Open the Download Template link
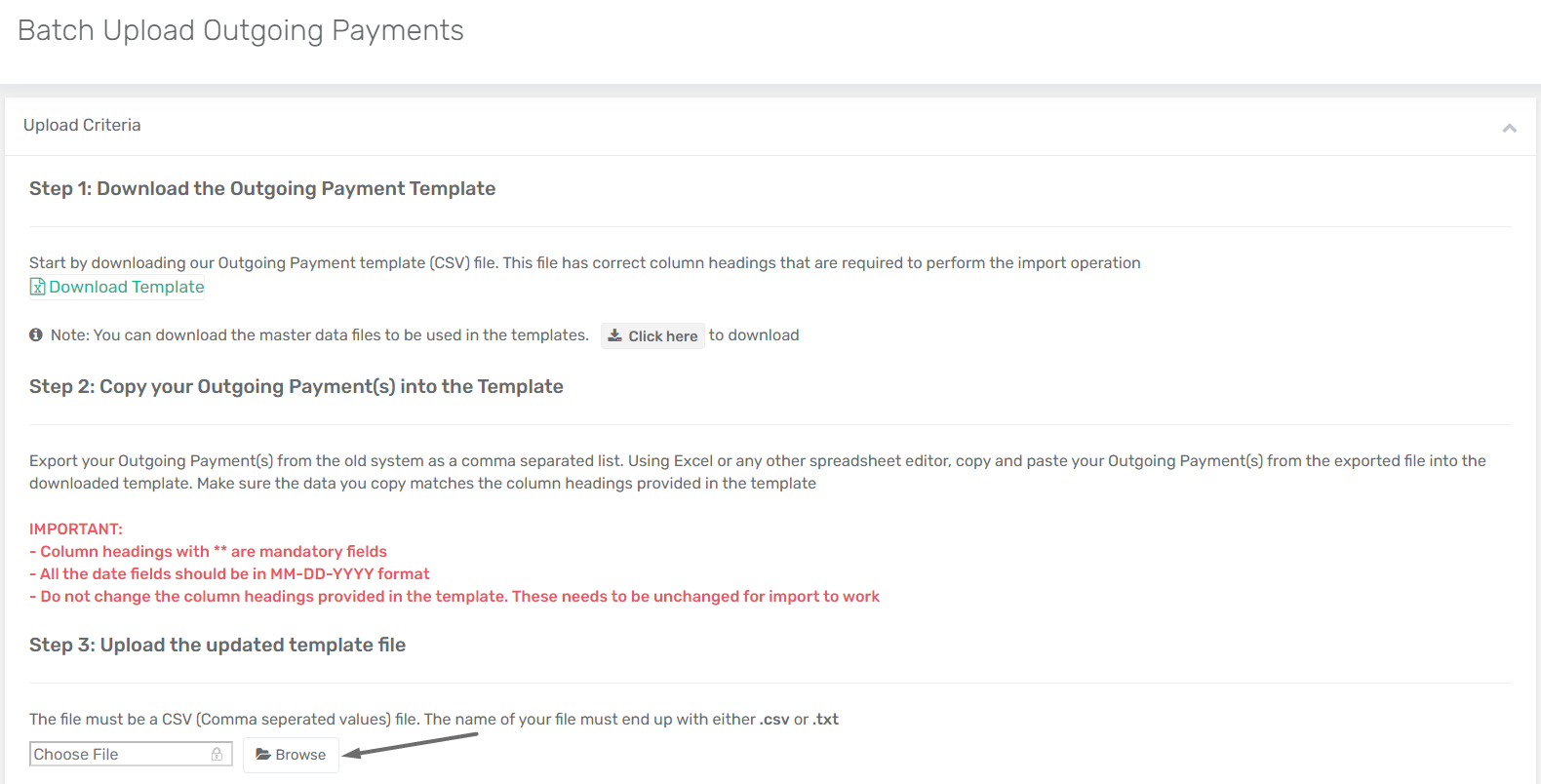The image size is (1541, 784). [126, 287]
